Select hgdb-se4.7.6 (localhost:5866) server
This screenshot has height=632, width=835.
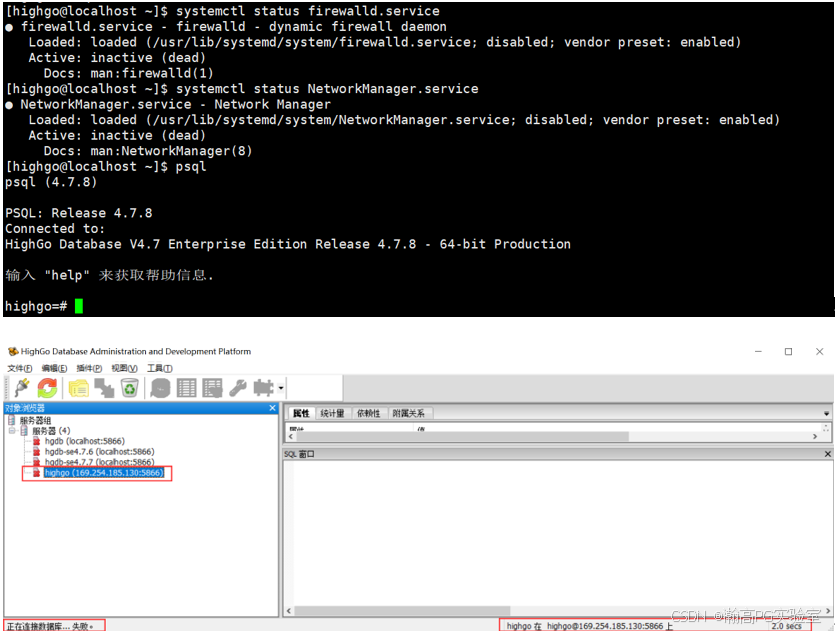point(100,452)
